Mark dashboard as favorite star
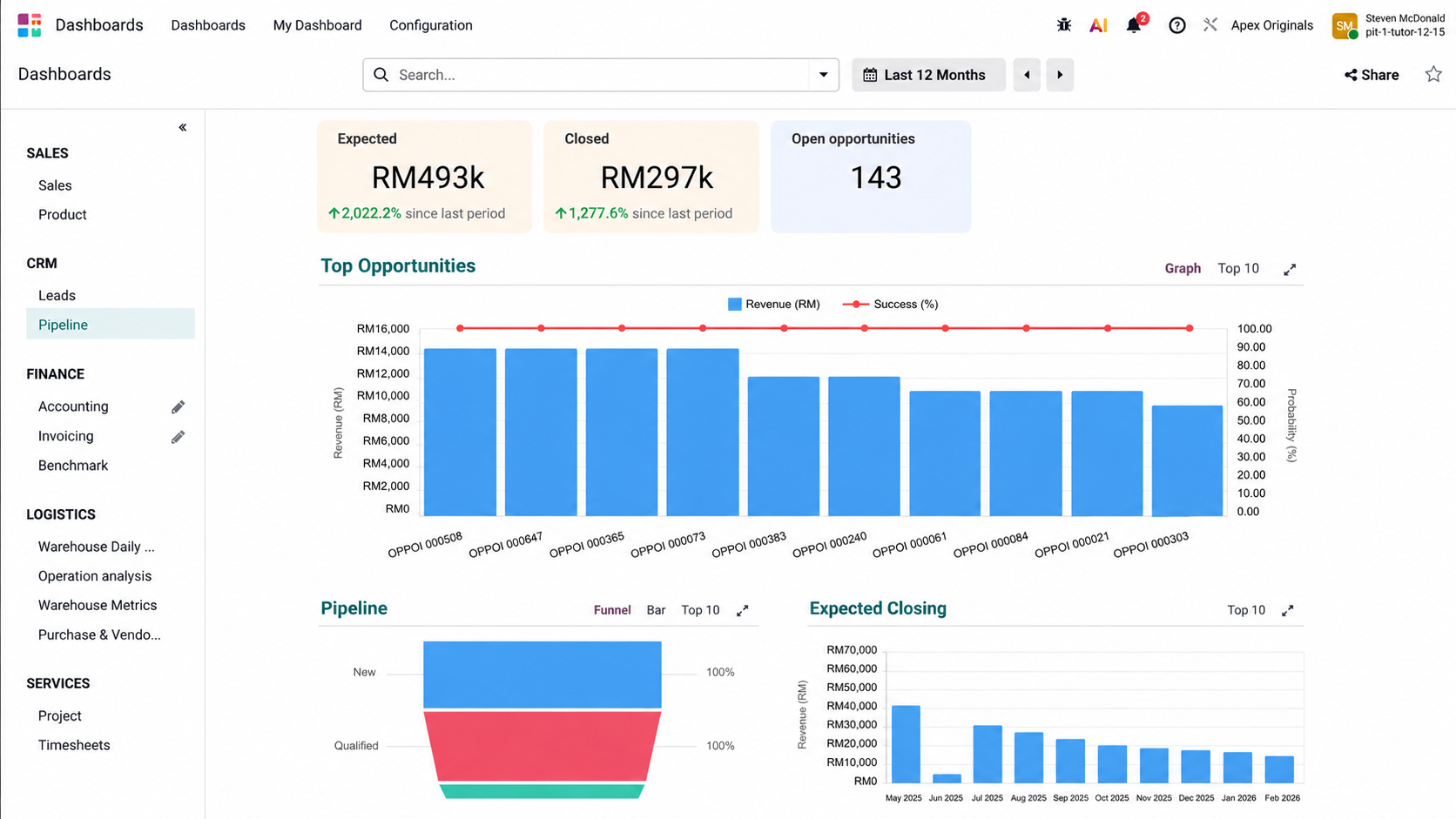The height and width of the screenshot is (819, 1456). (x=1433, y=75)
